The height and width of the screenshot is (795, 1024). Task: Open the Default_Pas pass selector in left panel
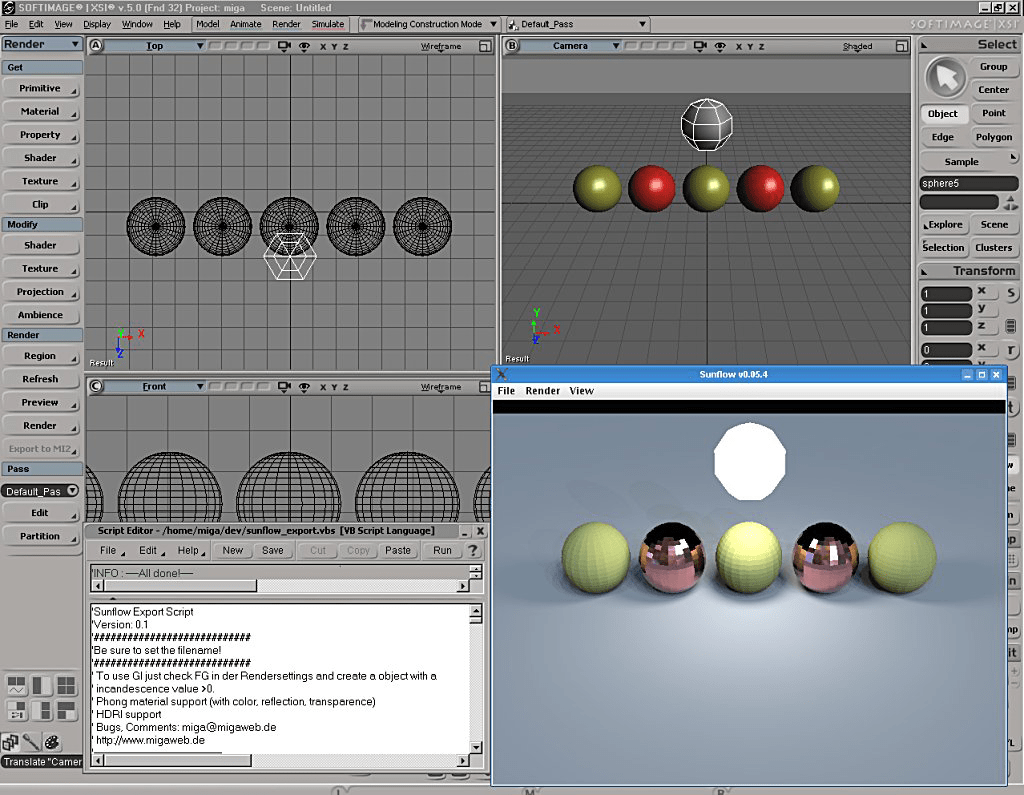[x=40, y=491]
